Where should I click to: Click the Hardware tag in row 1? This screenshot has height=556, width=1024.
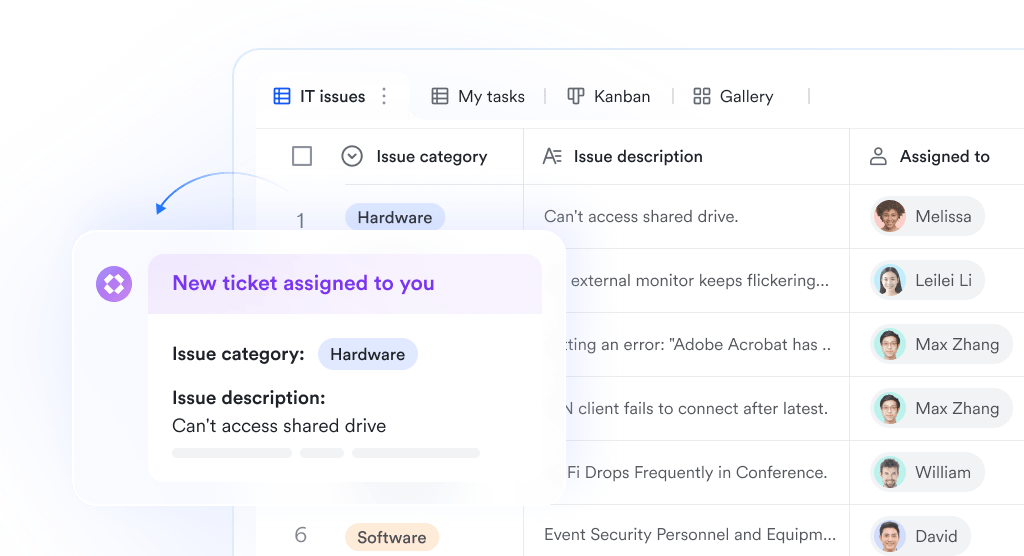[x=394, y=217]
